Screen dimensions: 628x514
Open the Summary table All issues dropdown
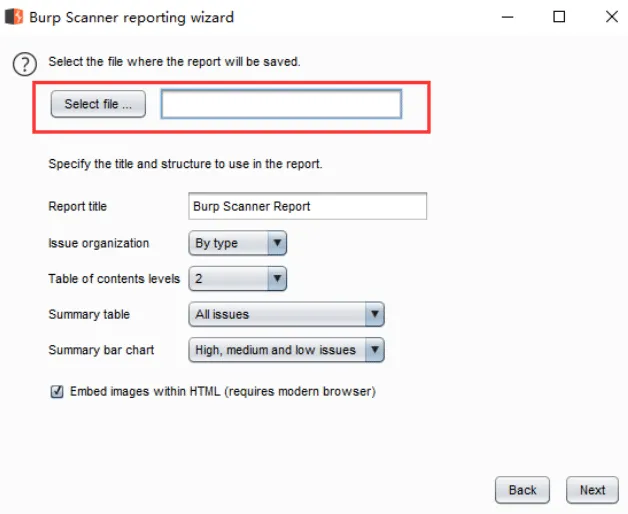pyautogui.click(x=286, y=314)
